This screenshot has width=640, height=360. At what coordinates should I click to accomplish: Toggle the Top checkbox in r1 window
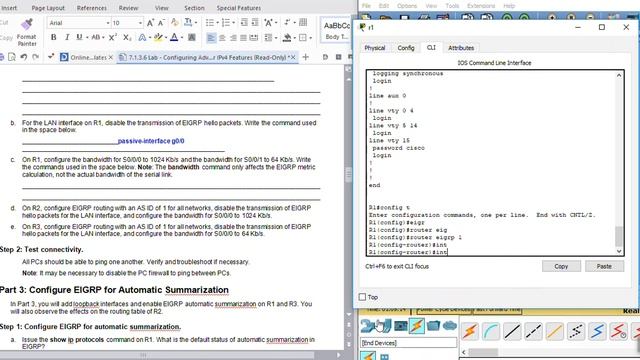click(362, 297)
